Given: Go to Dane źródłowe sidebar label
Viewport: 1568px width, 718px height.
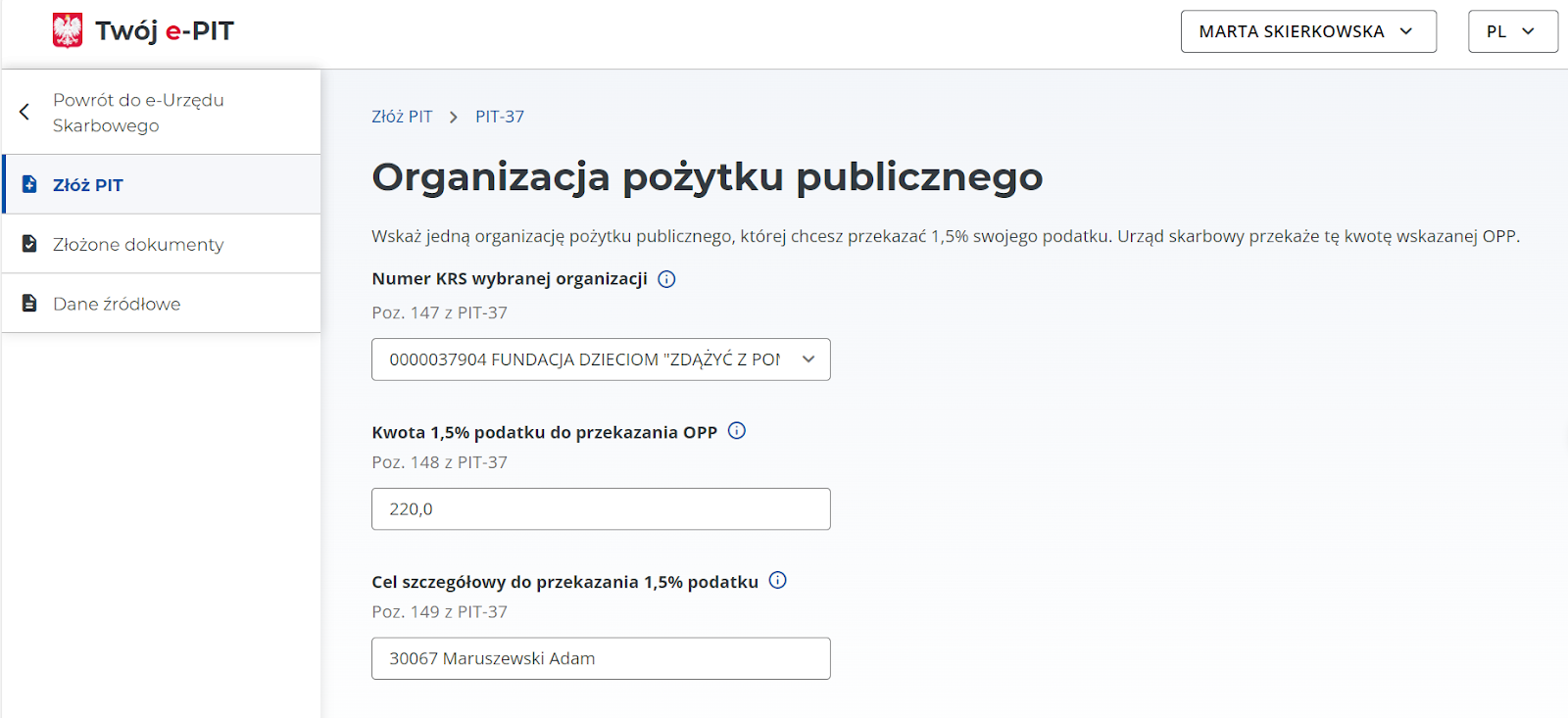Looking at the screenshot, I should 117,305.
